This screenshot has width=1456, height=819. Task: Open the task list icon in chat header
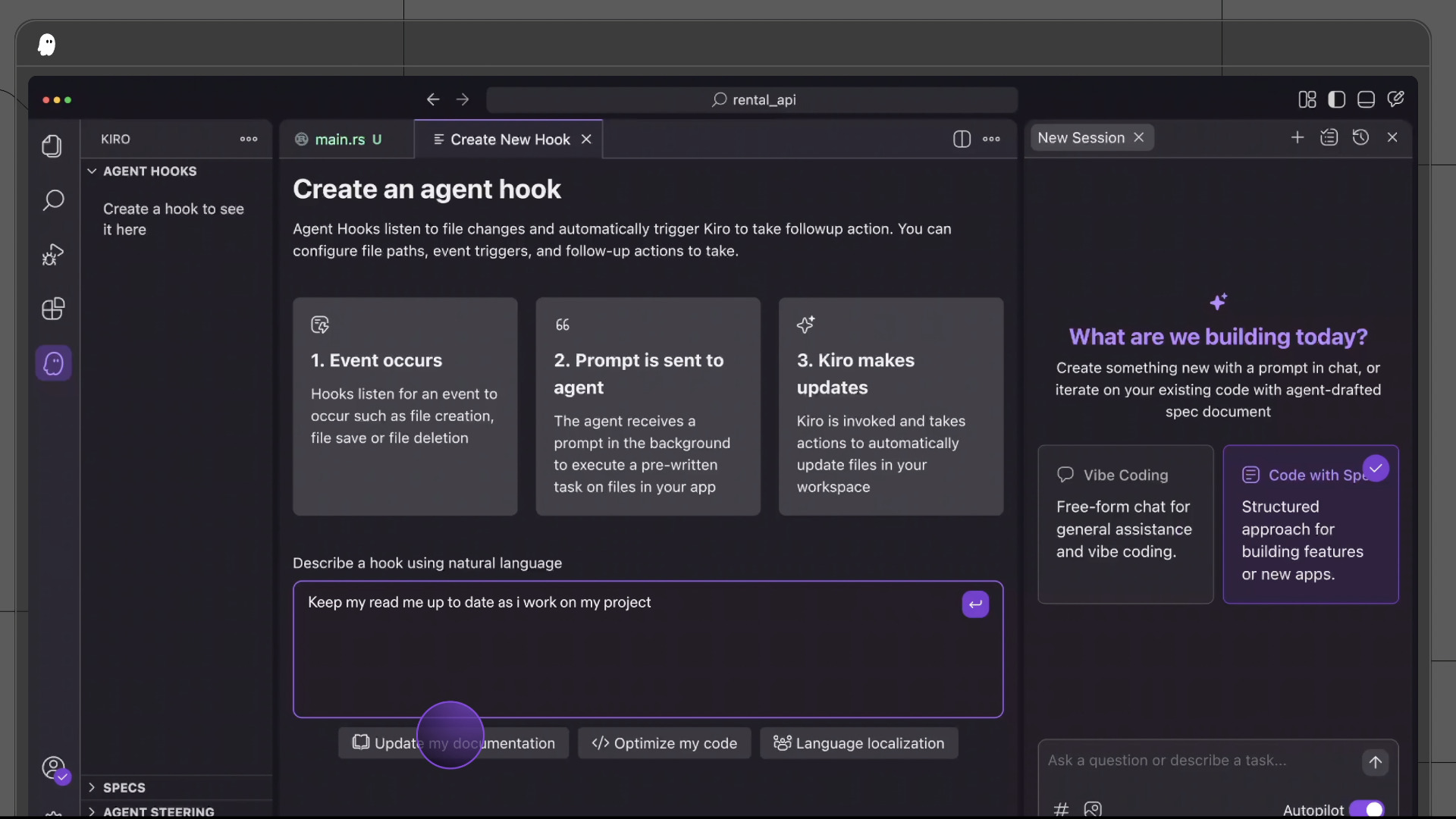click(x=1329, y=137)
